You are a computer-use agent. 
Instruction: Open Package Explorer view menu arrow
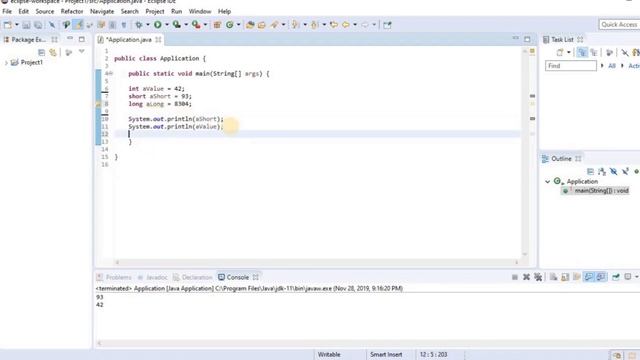pyautogui.click(x=82, y=52)
